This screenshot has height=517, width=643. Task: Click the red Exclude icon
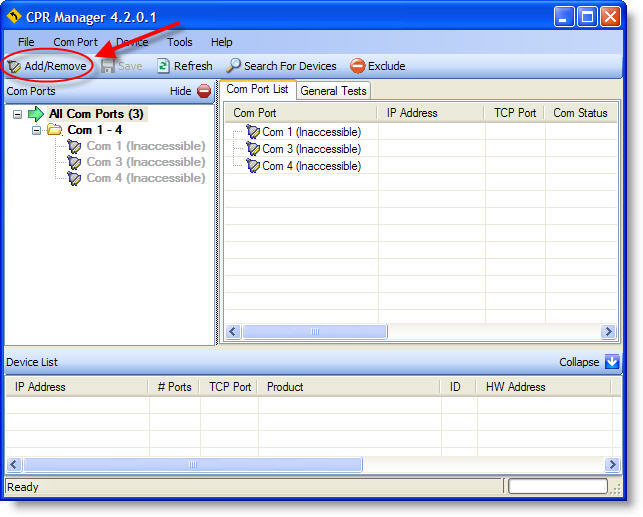357,66
